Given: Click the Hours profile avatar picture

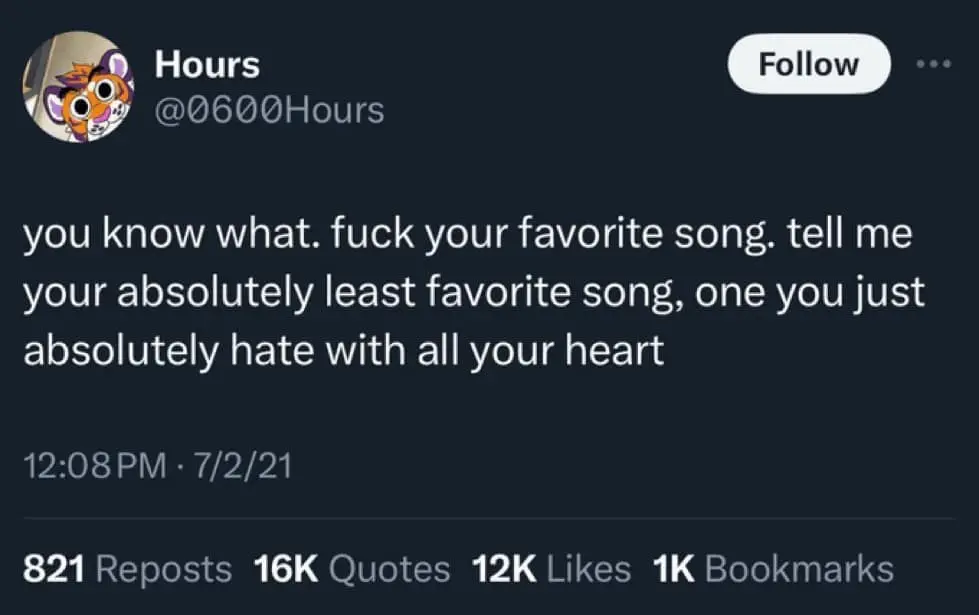Looking at the screenshot, I should (78, 86).
